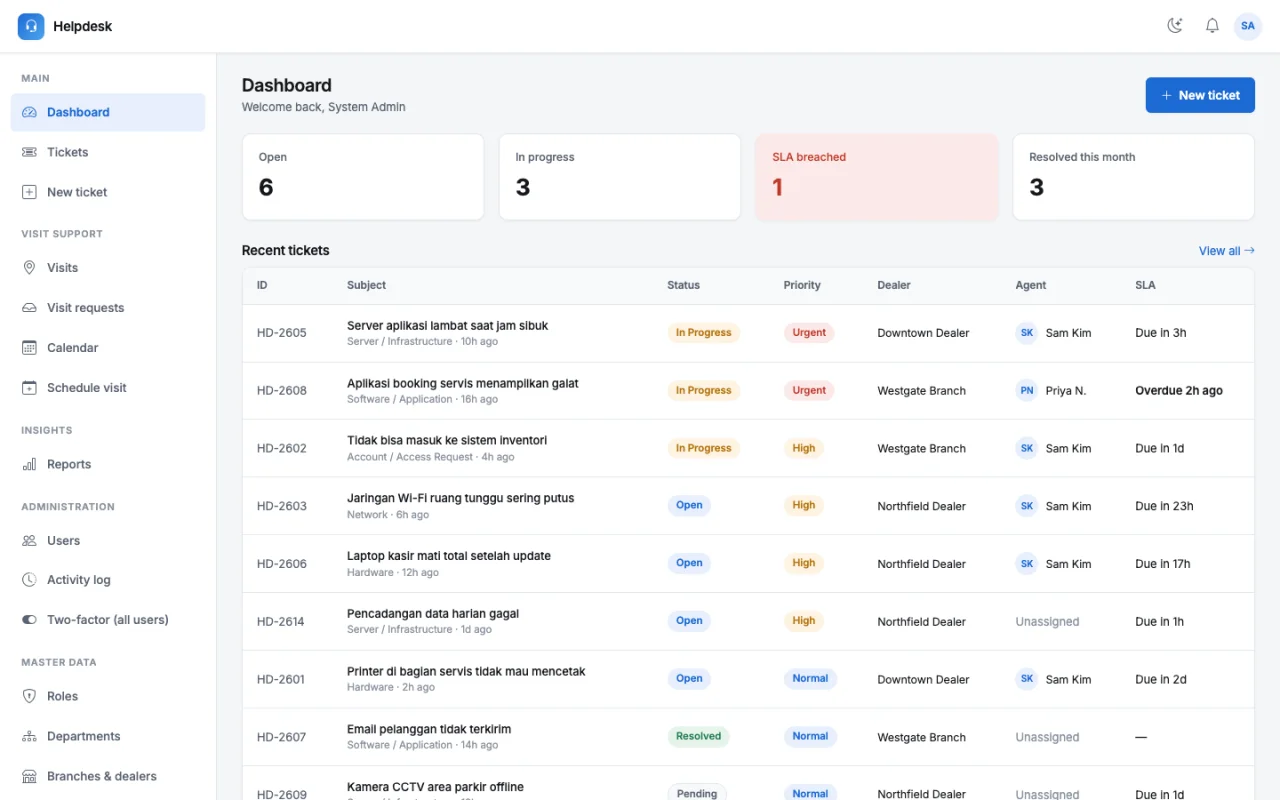
Task: Click the In progress stat card
Action: tap(620, 177)
